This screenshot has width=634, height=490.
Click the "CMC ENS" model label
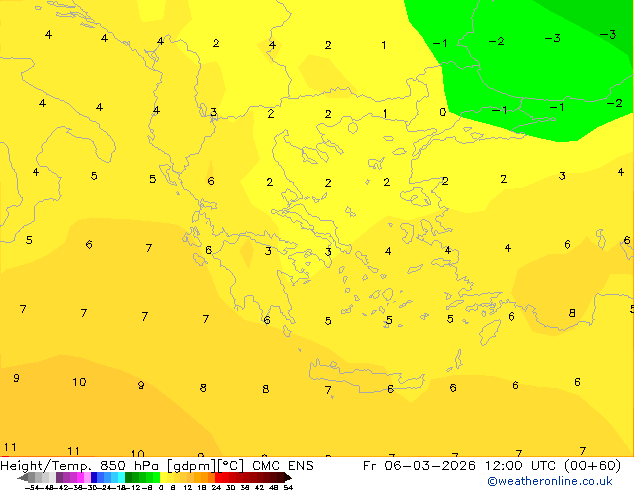(283, 466)
